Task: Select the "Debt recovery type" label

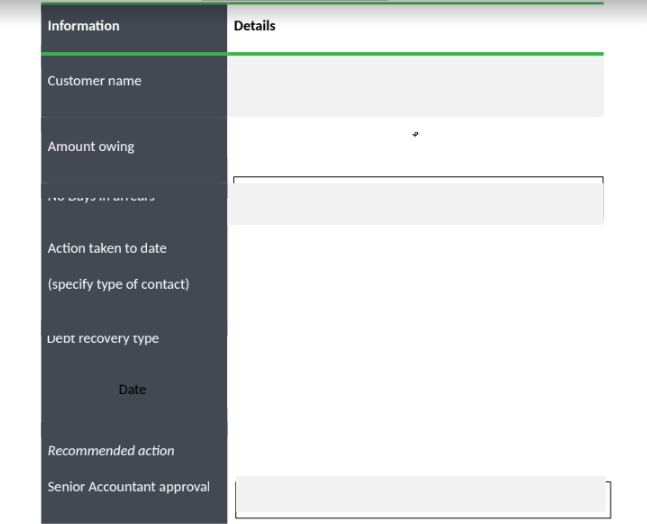Action: tap(103, 339)
